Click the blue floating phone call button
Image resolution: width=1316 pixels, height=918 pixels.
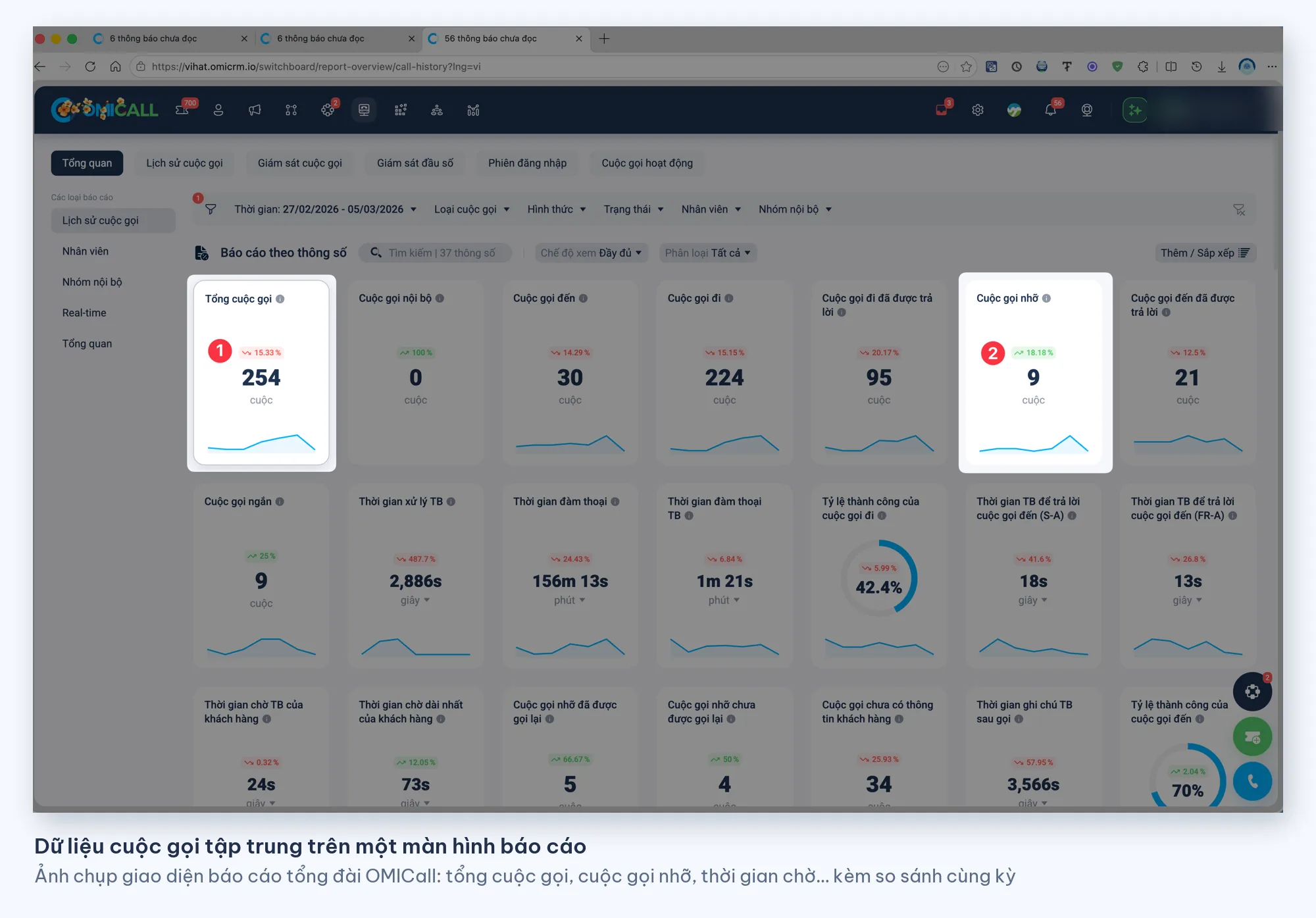click(1252, 781)
